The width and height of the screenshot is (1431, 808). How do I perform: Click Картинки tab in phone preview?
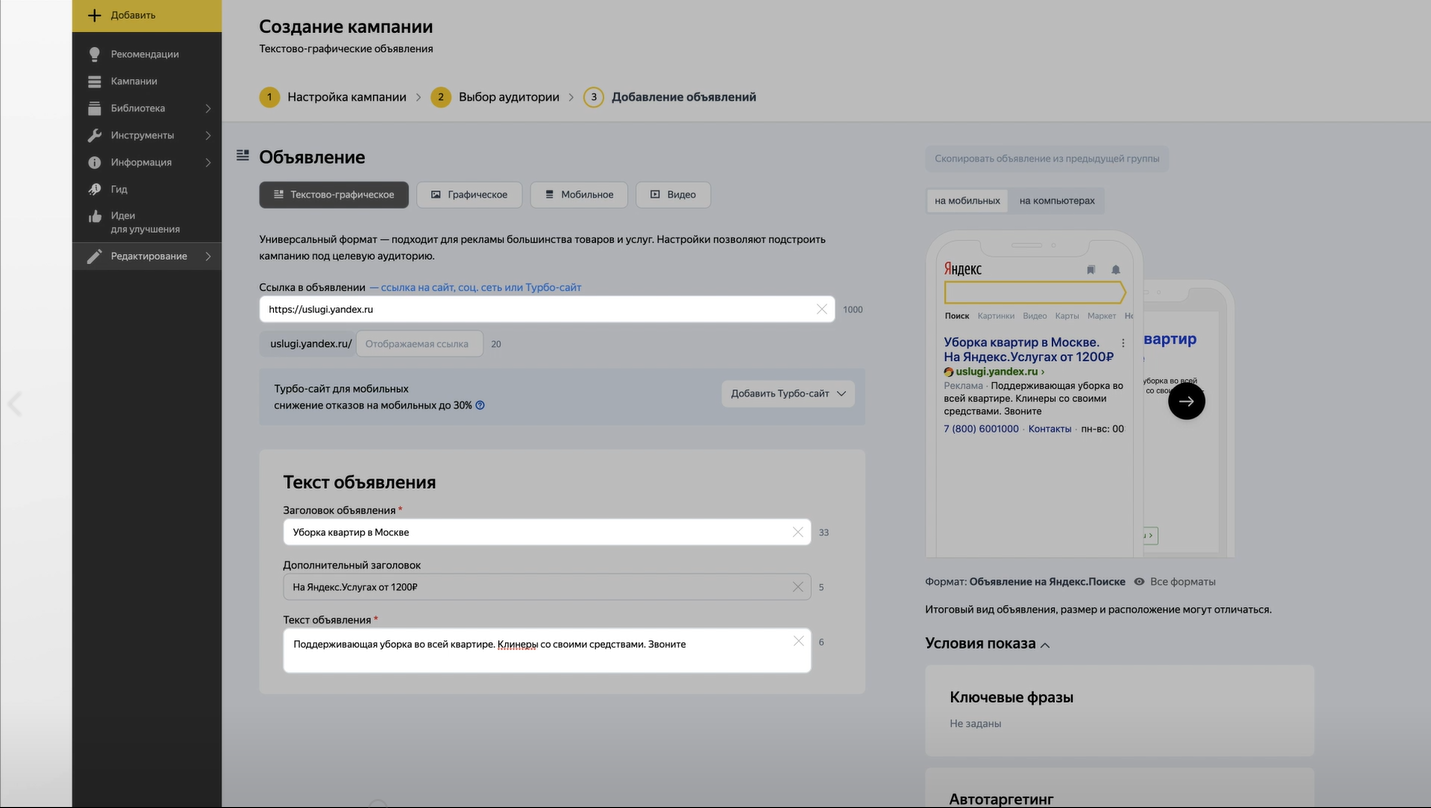coord(996,316)
